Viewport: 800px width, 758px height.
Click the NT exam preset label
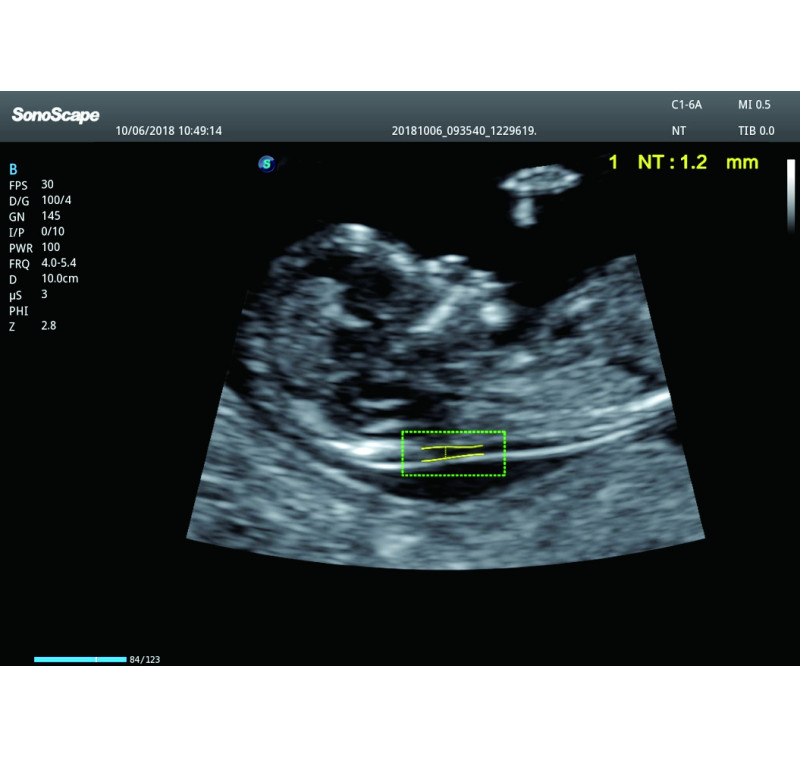[x=679, y=131]
